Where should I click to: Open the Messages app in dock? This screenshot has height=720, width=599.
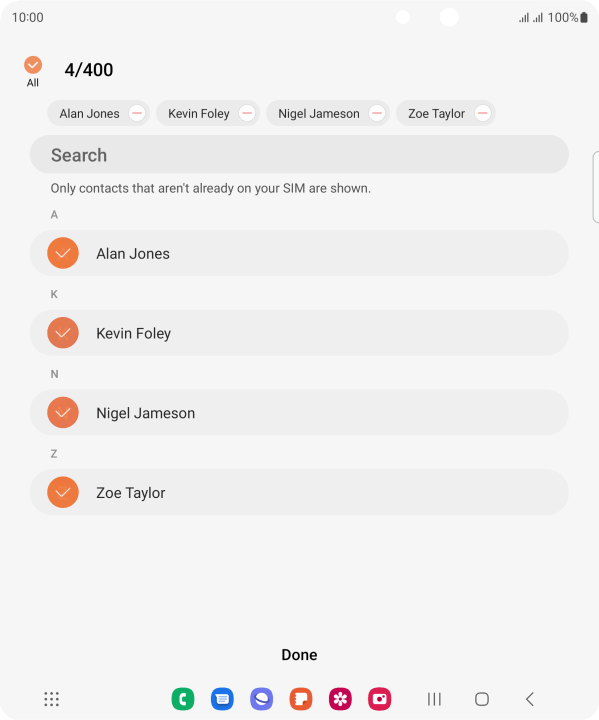coord(222,699)
